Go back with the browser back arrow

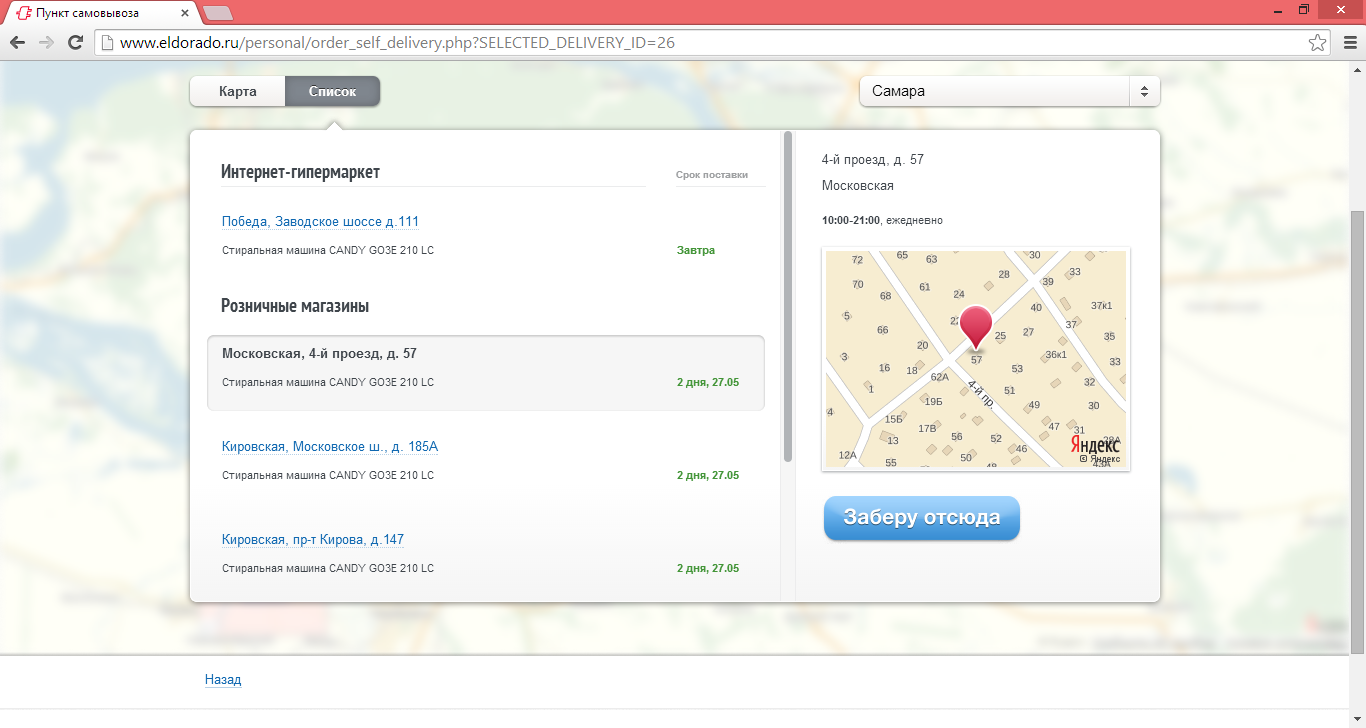click(x=17, y=42)
